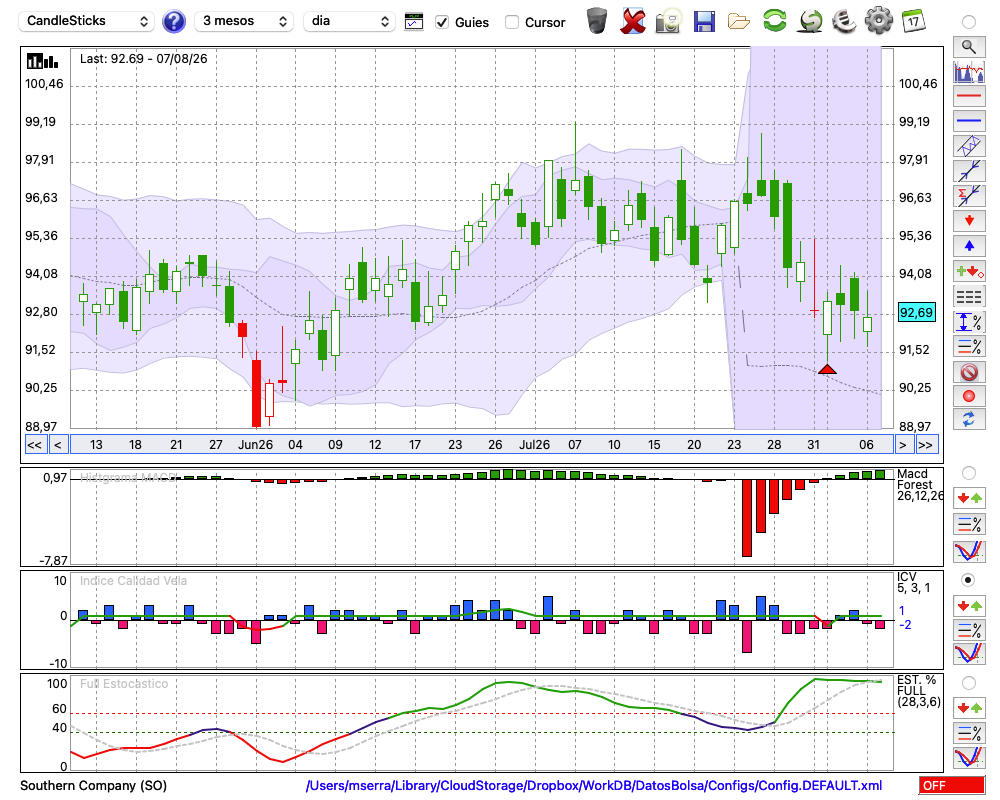Jump to chart start with << button
Viewport: 1000px width, 800px height.
(34, 445)
